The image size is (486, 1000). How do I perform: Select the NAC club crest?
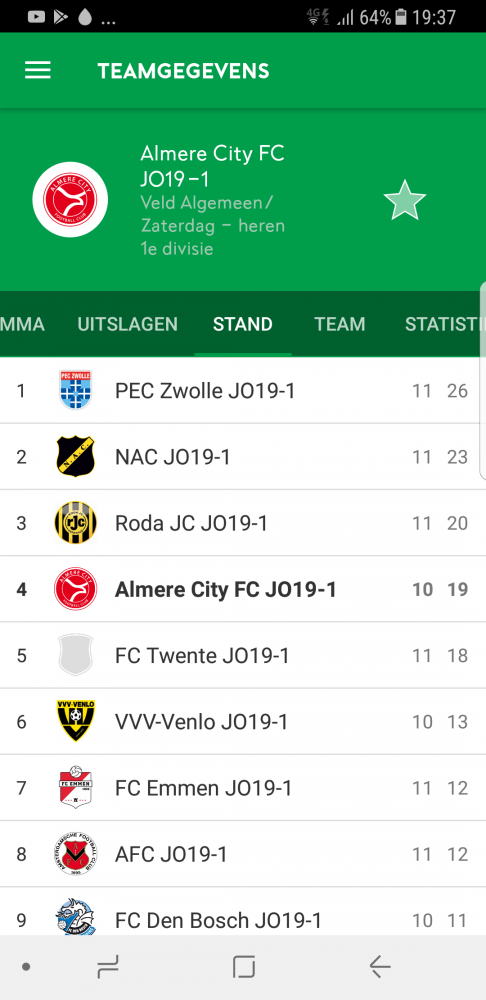click(75, 457)
